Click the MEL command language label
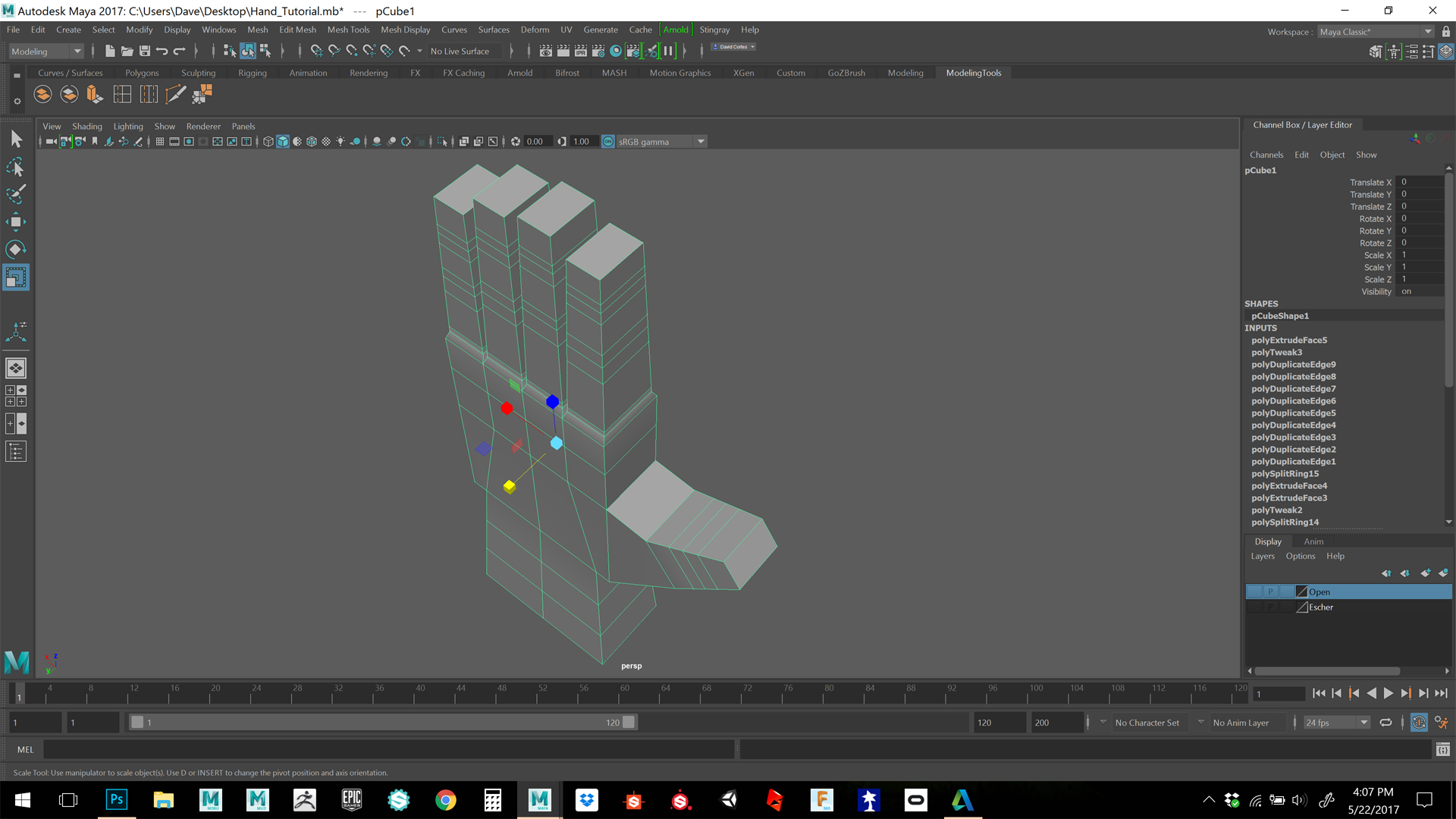Viewport: 1456px width, 819px height. pyautogui.click(x=25, y=750)
